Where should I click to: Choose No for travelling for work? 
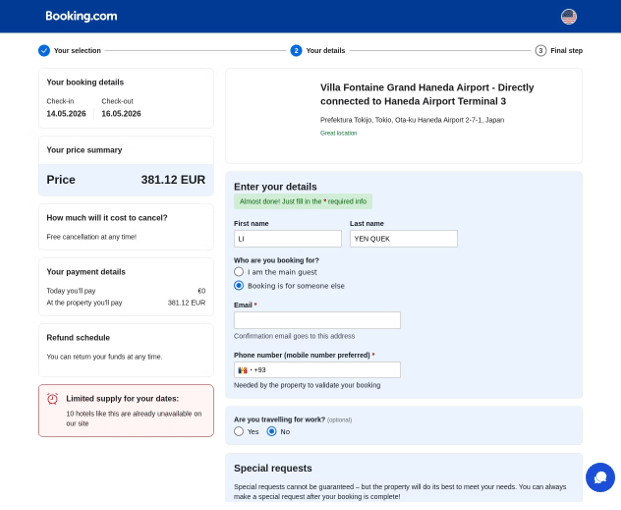click(271, 431)
